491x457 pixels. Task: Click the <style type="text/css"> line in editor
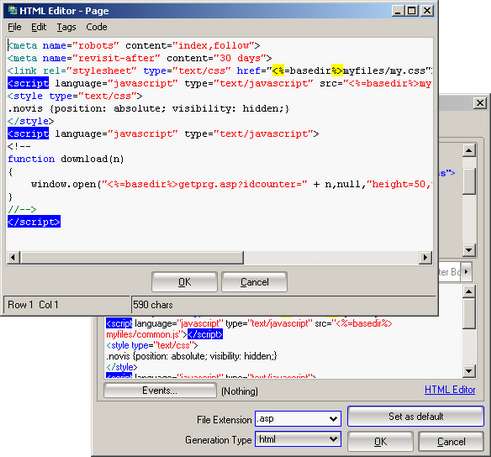tap(75, 96)
